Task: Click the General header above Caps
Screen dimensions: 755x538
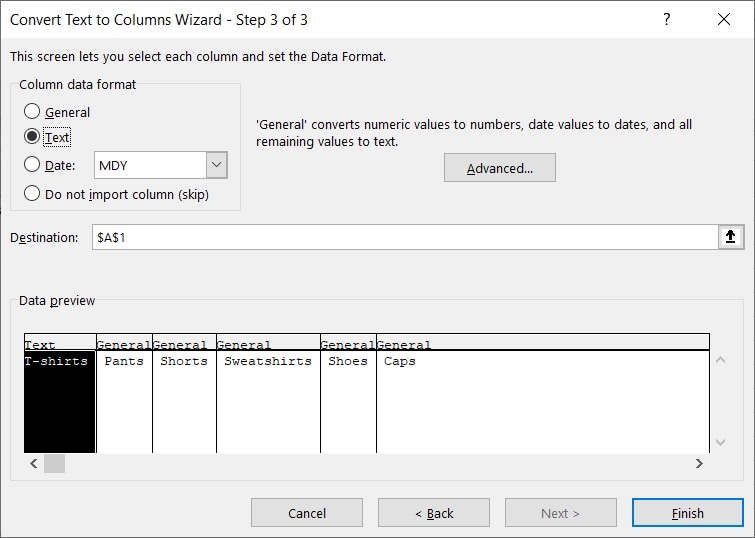Action: tap(543, 342)
